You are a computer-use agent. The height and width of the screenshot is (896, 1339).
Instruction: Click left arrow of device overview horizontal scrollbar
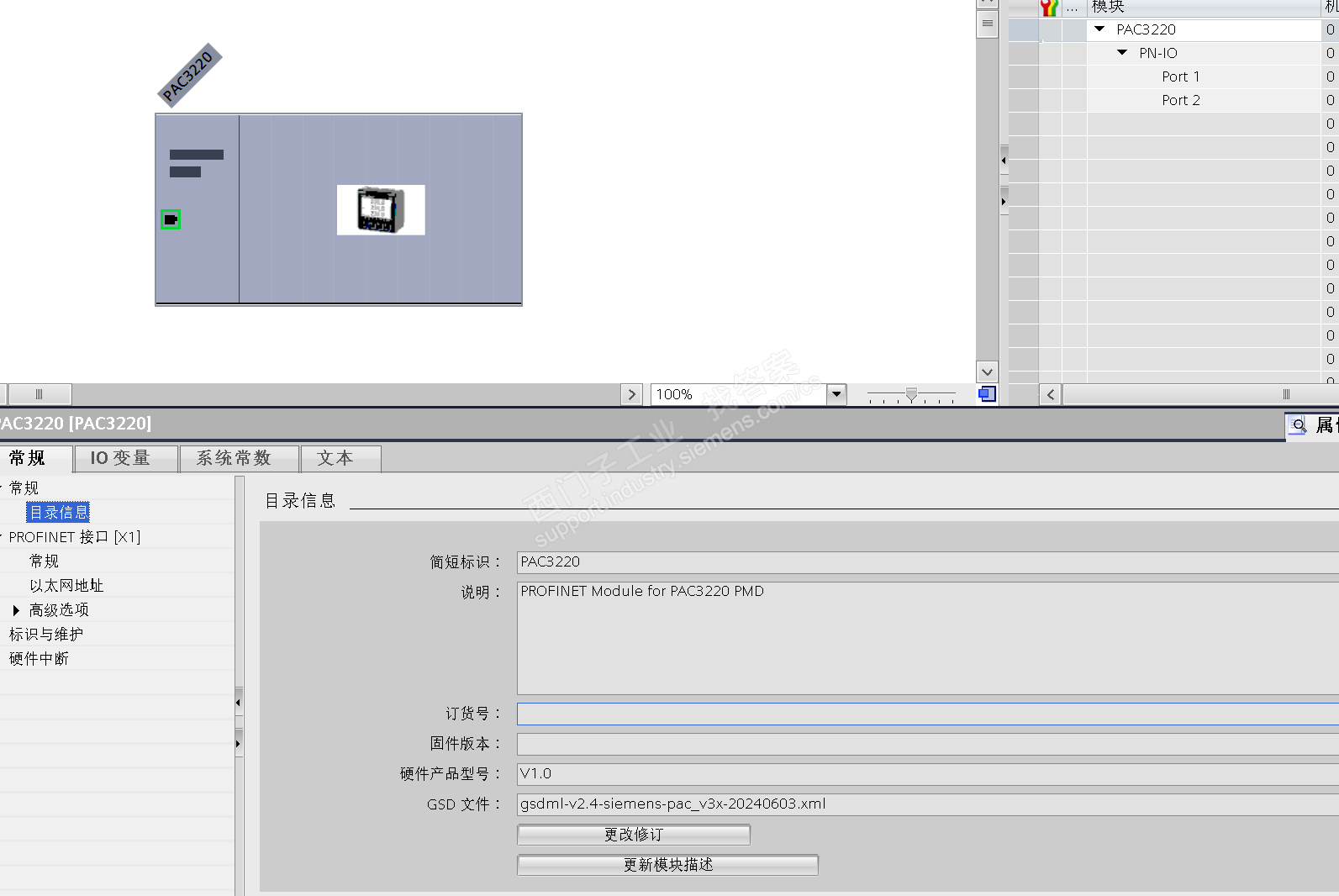(1051, 394)
